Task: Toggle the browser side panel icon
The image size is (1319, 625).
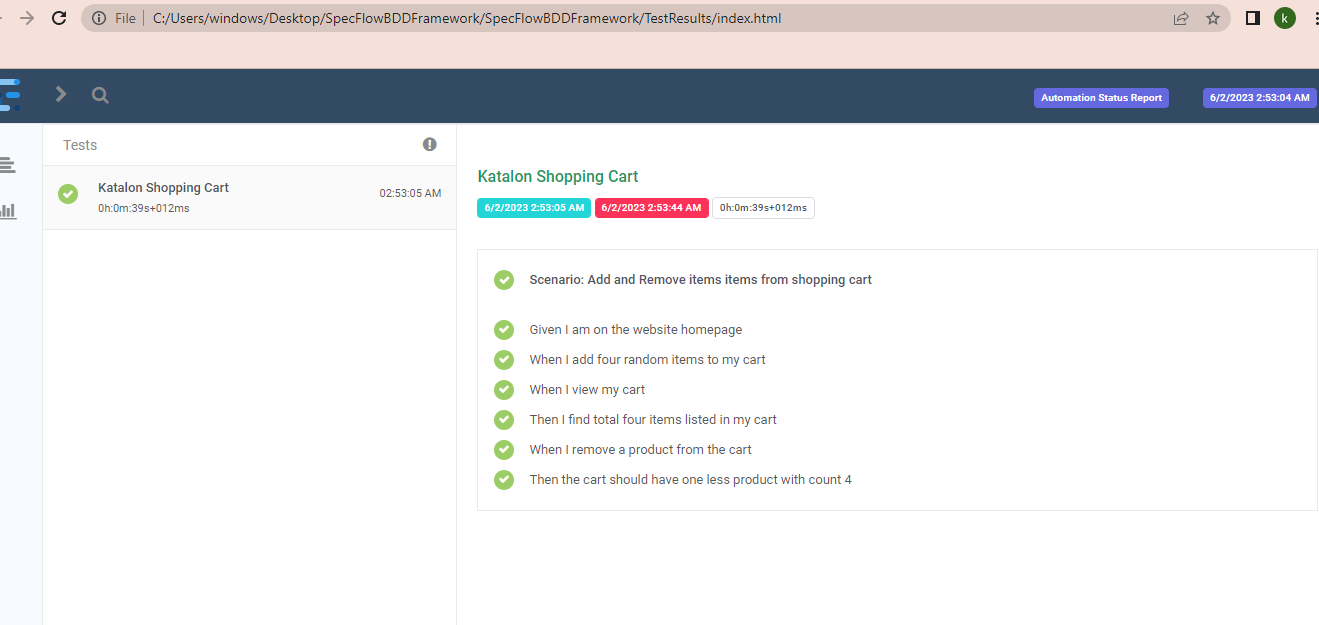Action: coord(1252,18)
